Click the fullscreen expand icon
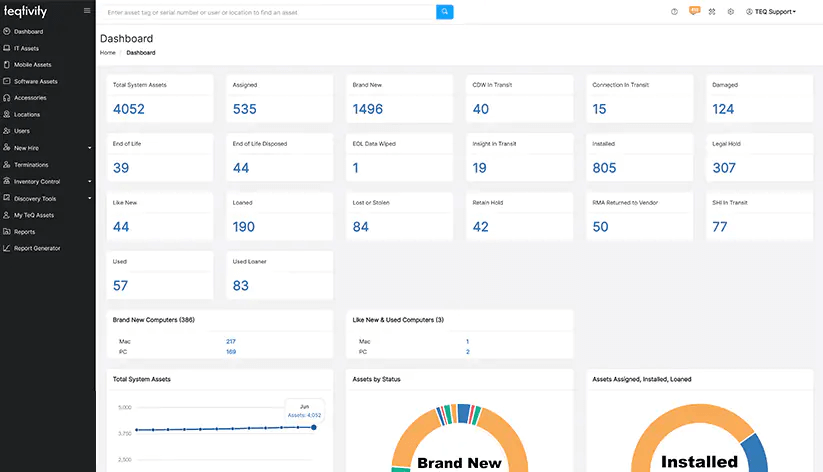This screenshot has width=823, height=472. [712, 12]
